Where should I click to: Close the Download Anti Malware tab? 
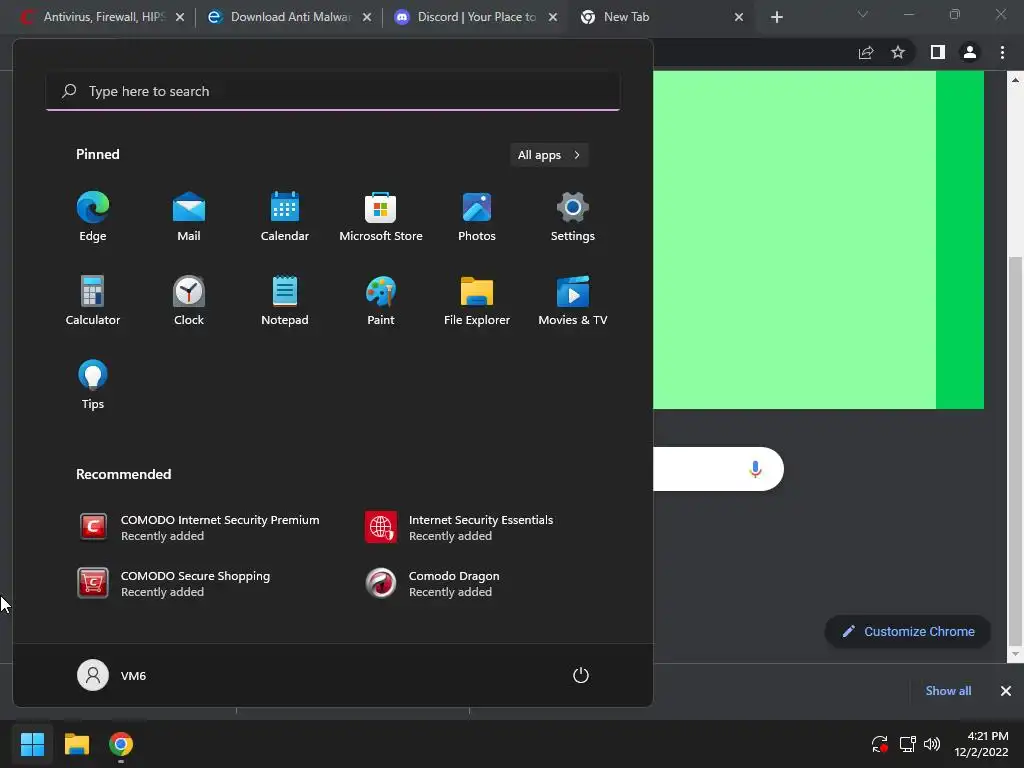367,17
